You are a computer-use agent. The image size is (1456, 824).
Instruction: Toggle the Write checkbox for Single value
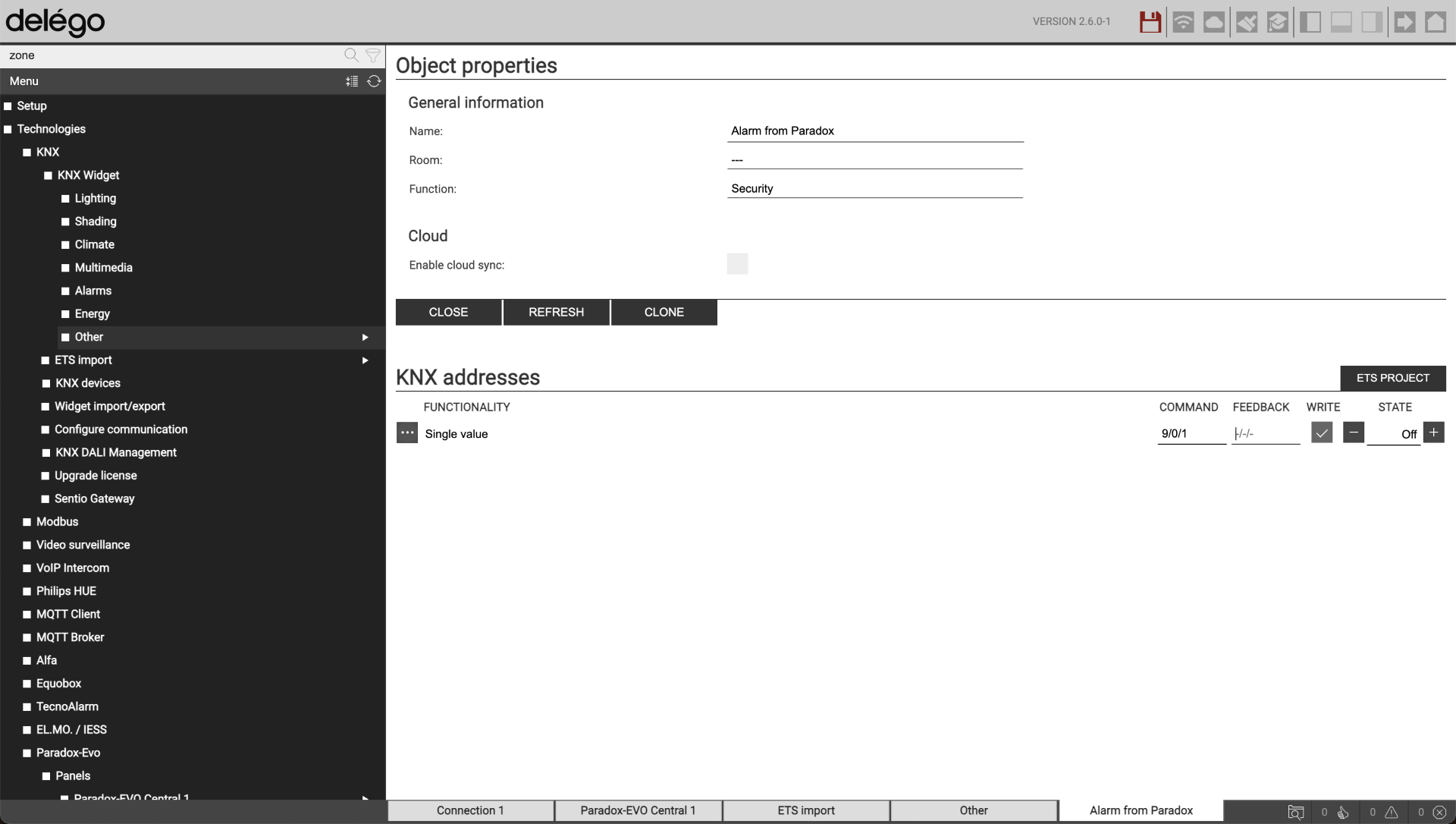[1322, 433]
